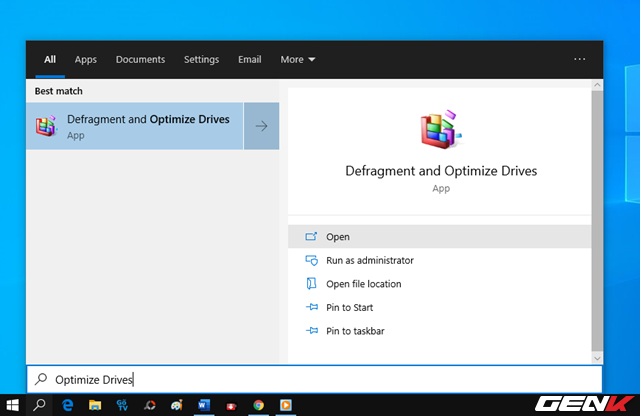Click the Run as administrator shield icon
Viewport: 640px width, 416px height.
[311, 260]
